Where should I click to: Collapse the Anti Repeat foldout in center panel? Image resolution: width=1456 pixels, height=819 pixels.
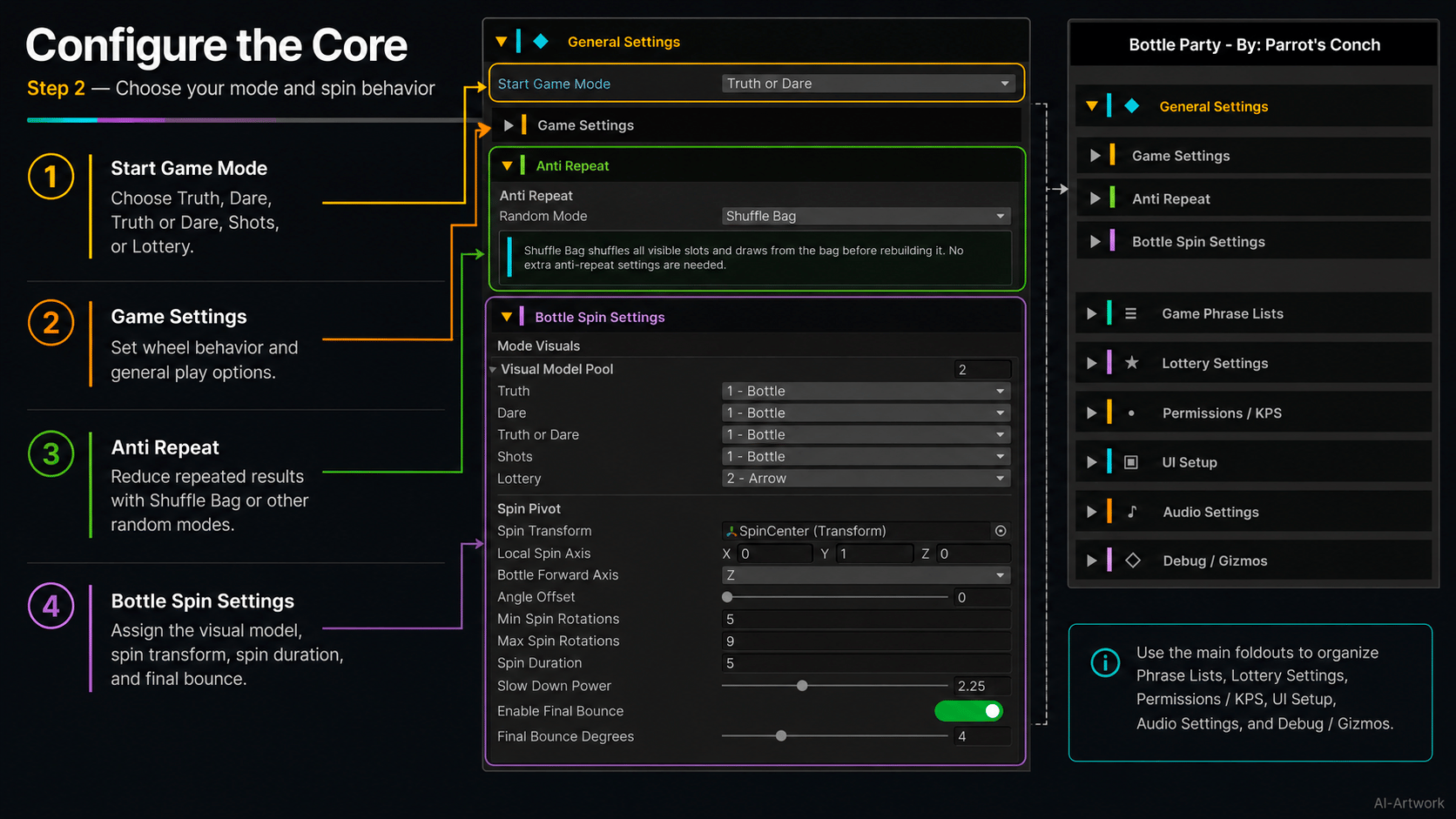tap(507, 165)
